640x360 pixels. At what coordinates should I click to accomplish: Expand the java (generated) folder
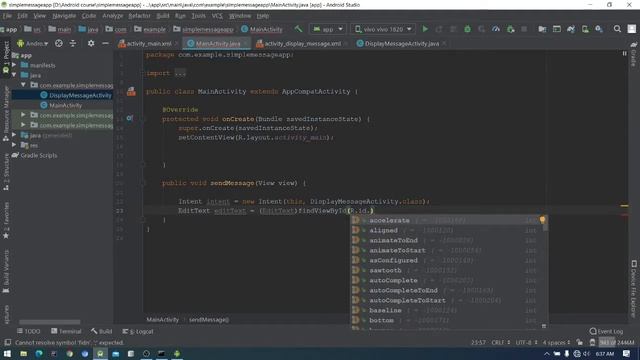point(14,135)
